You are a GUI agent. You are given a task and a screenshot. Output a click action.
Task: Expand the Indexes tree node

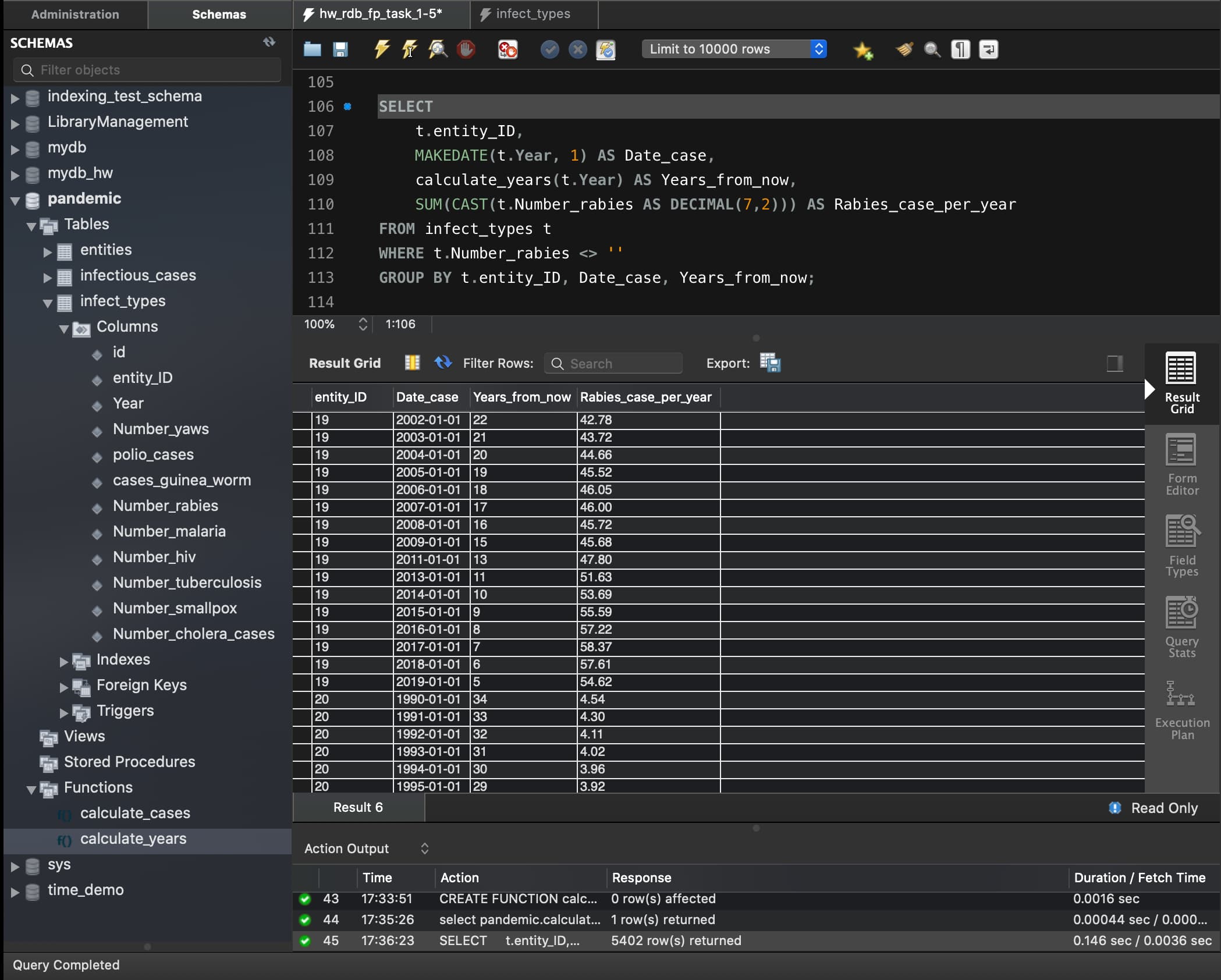click(x=64, y=661)
